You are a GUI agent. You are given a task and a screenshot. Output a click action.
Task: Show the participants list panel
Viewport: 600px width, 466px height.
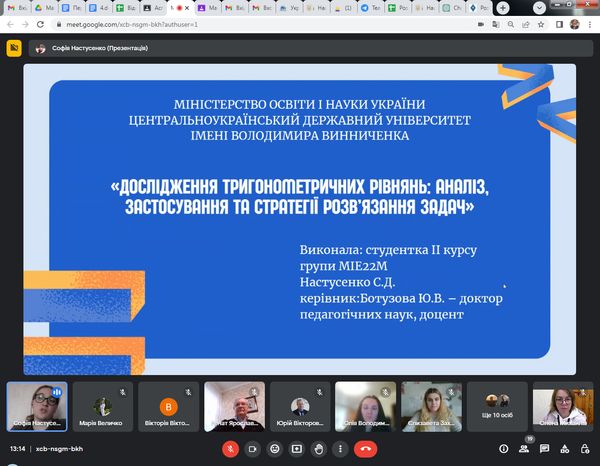527,449
